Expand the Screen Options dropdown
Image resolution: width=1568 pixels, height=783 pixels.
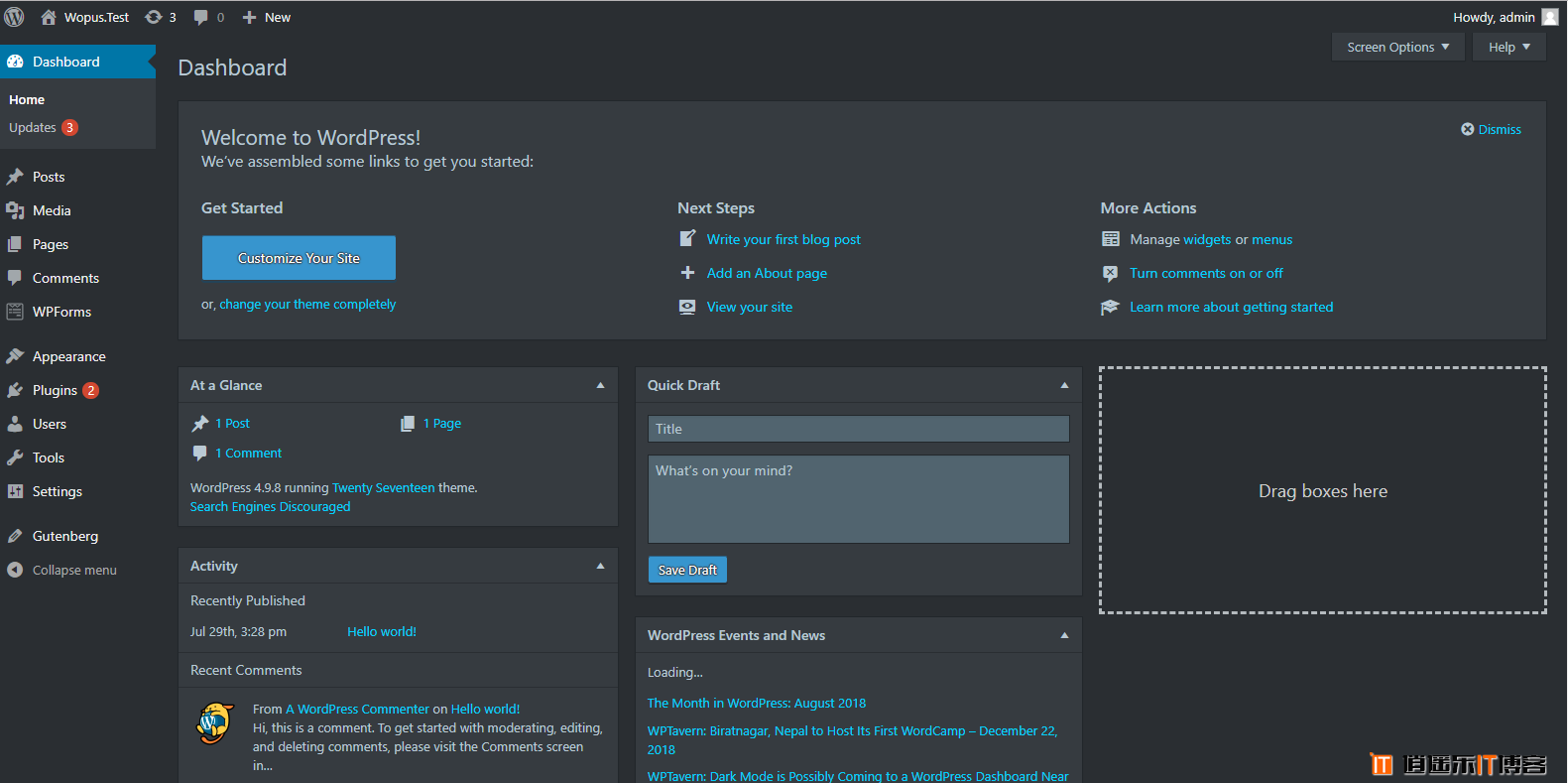pyautogui.click(x=1398, y=47)
